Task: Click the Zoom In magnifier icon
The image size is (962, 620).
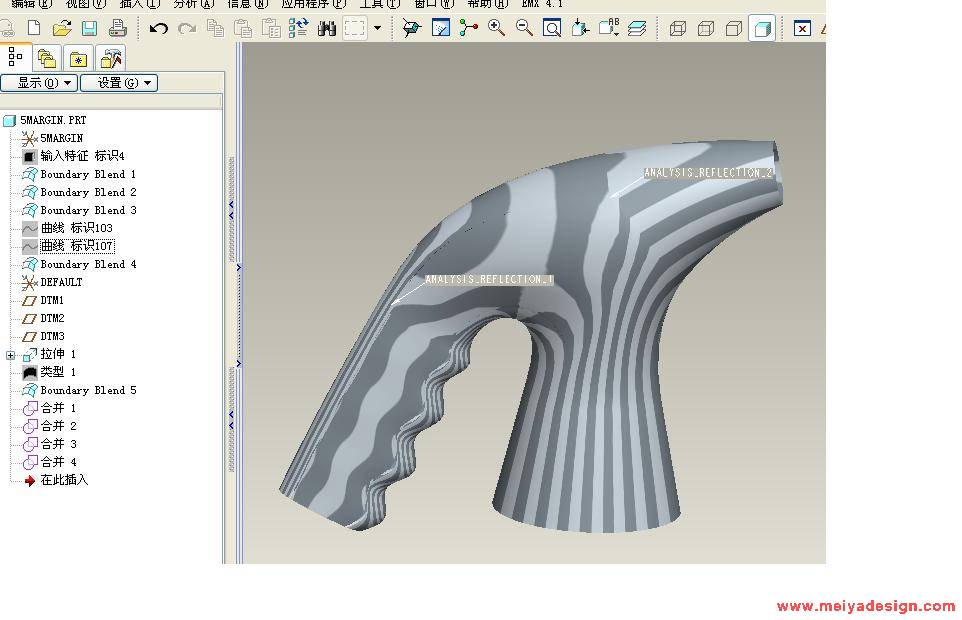Action: pyautogui.click(x=496, y=28)
